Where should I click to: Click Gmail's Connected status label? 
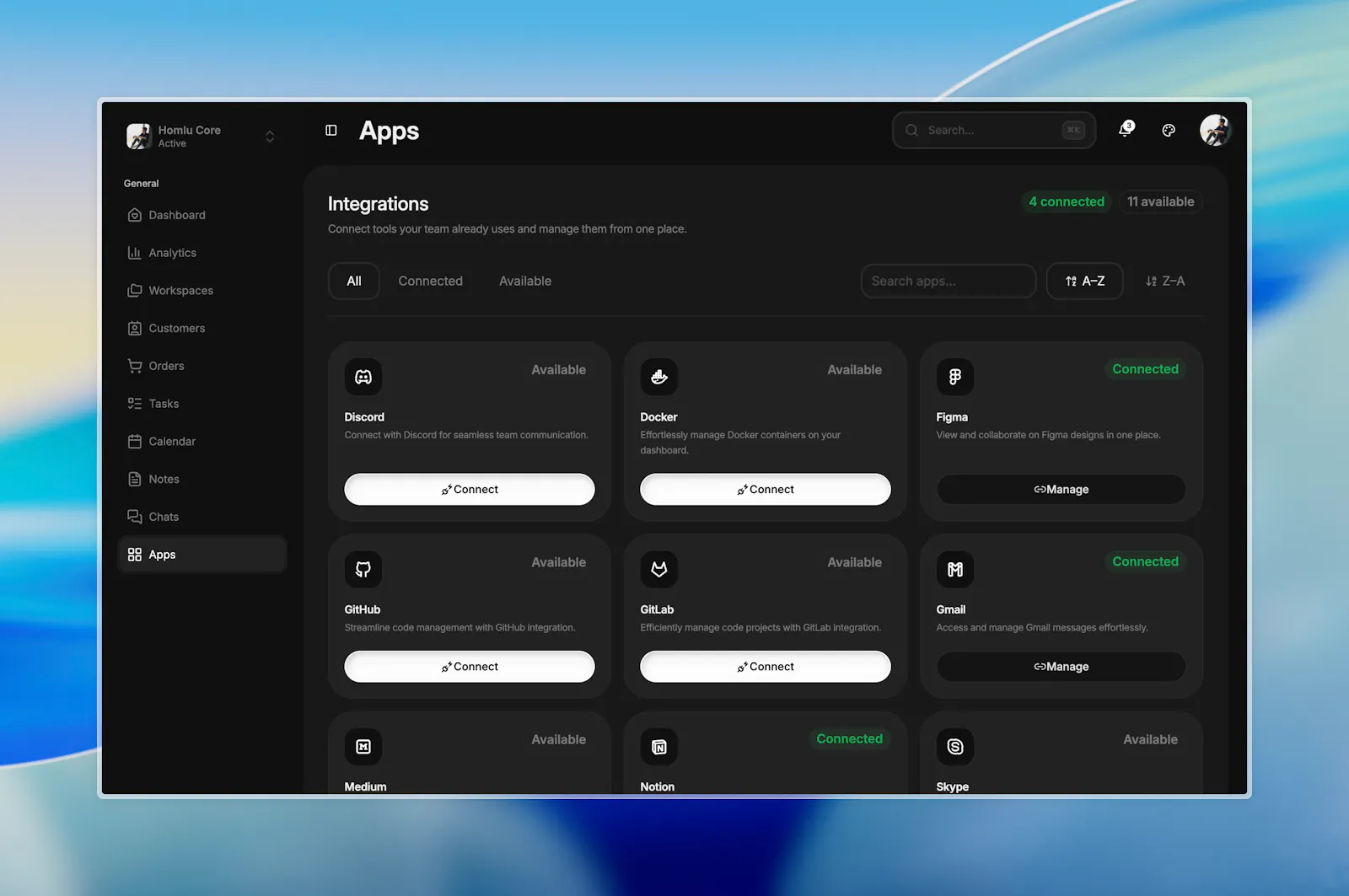[x=1145, y=561]
